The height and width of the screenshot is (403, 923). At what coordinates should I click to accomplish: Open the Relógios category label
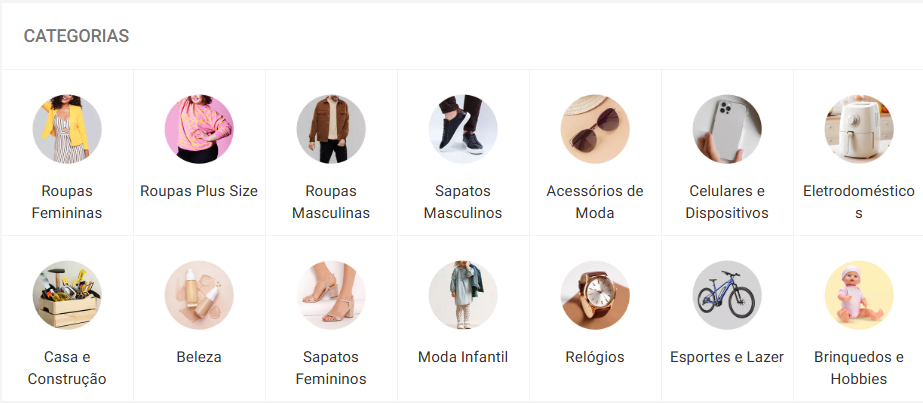pyautogui.click(x=595, y=357)
